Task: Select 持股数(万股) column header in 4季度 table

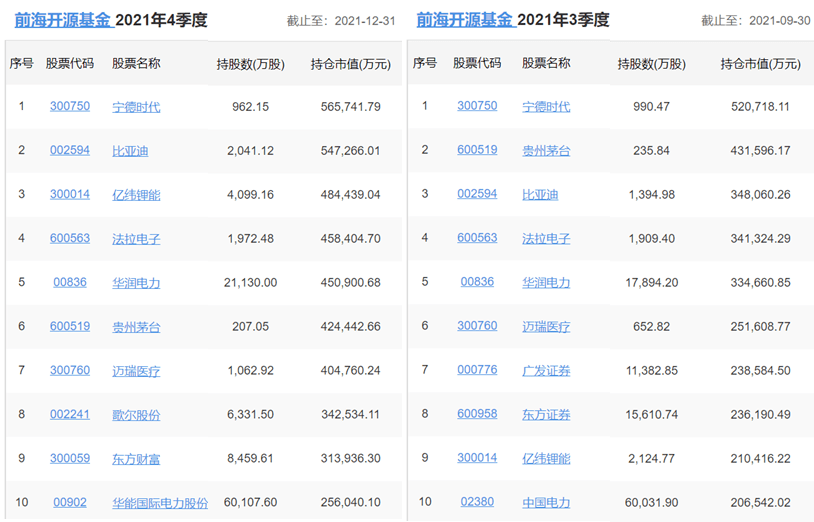Action: (x=251, y=64)
